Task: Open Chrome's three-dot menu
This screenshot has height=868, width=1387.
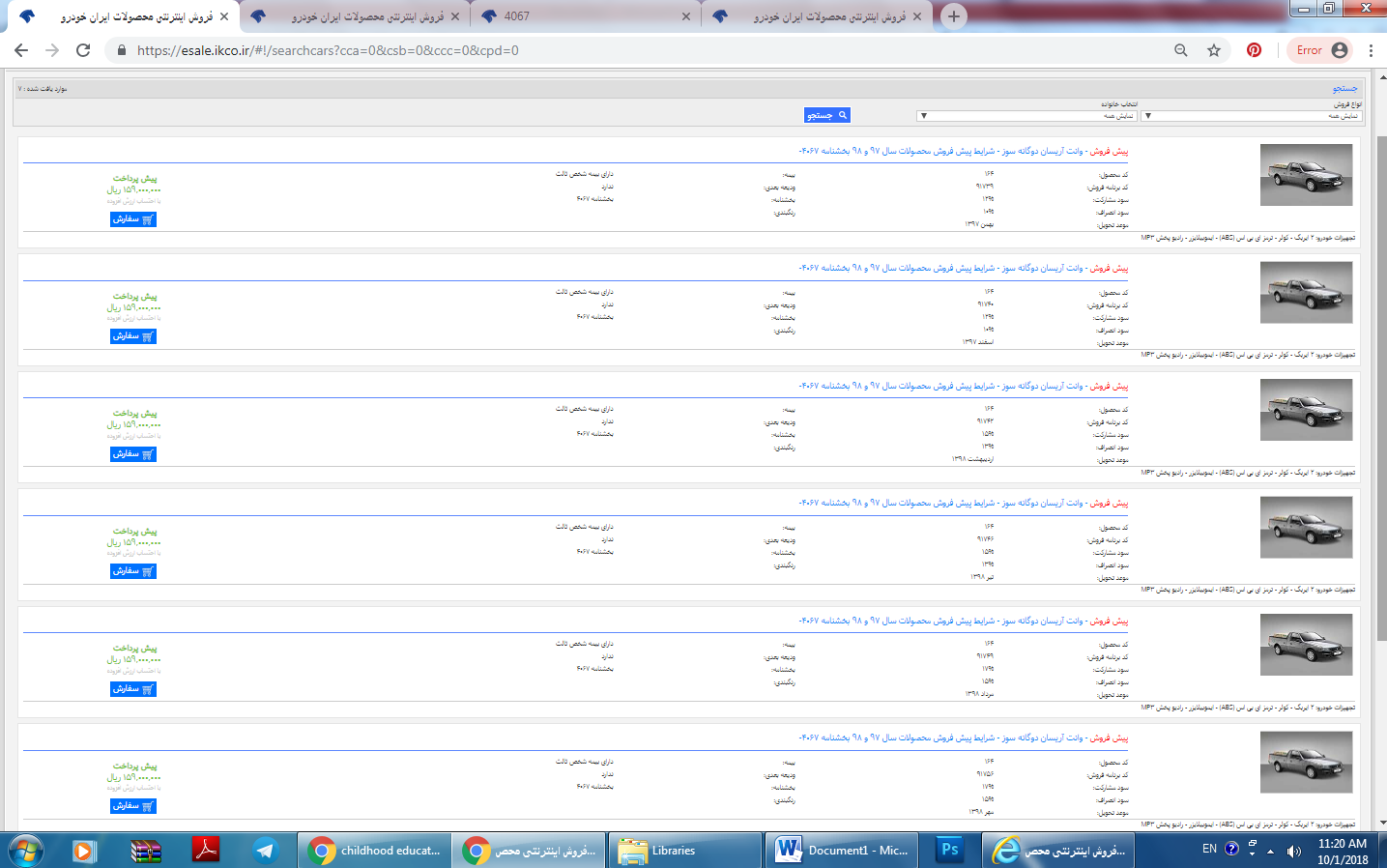Action: 1371,50
